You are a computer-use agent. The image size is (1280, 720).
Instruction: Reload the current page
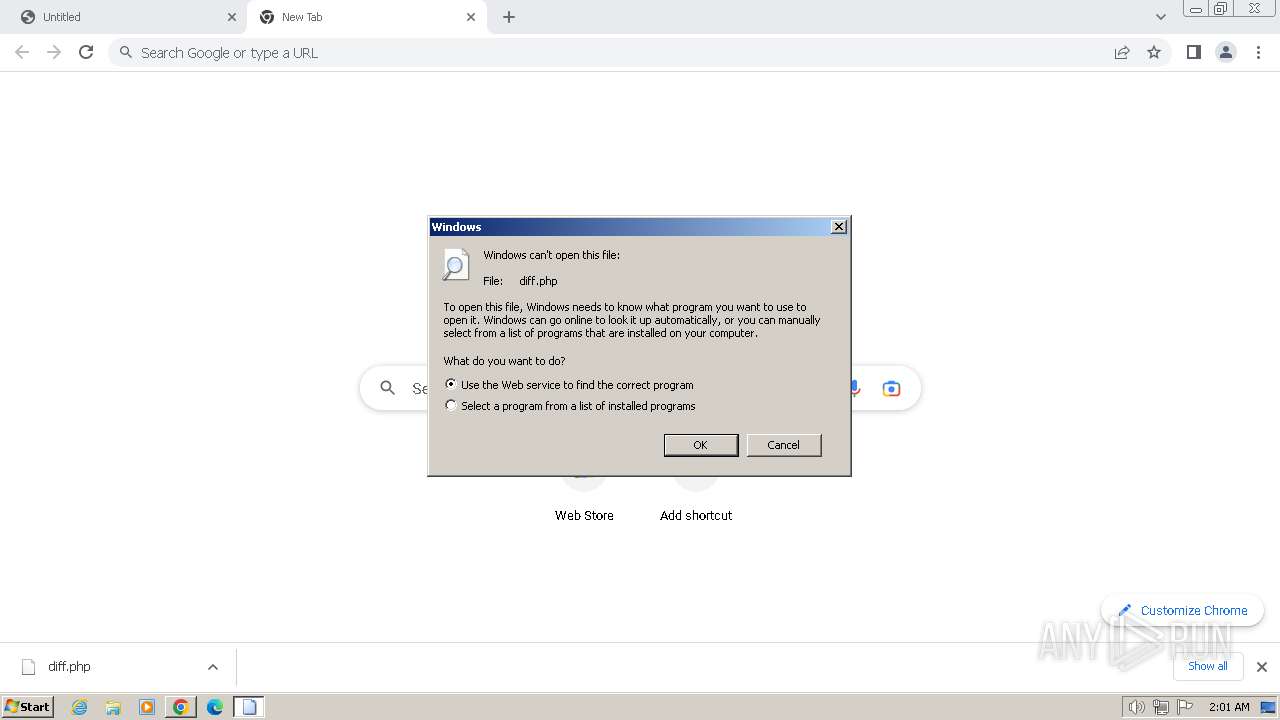(86, 52)
